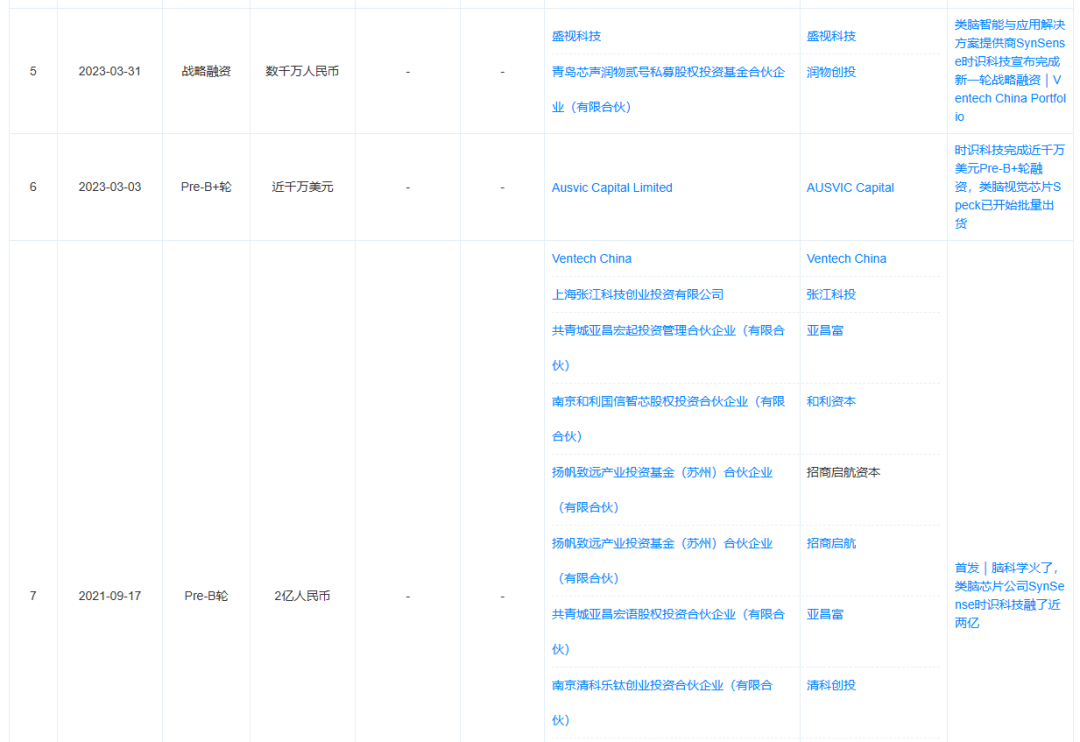Click row number 5 cell
Screen dimensions: 1080x742
33,71
